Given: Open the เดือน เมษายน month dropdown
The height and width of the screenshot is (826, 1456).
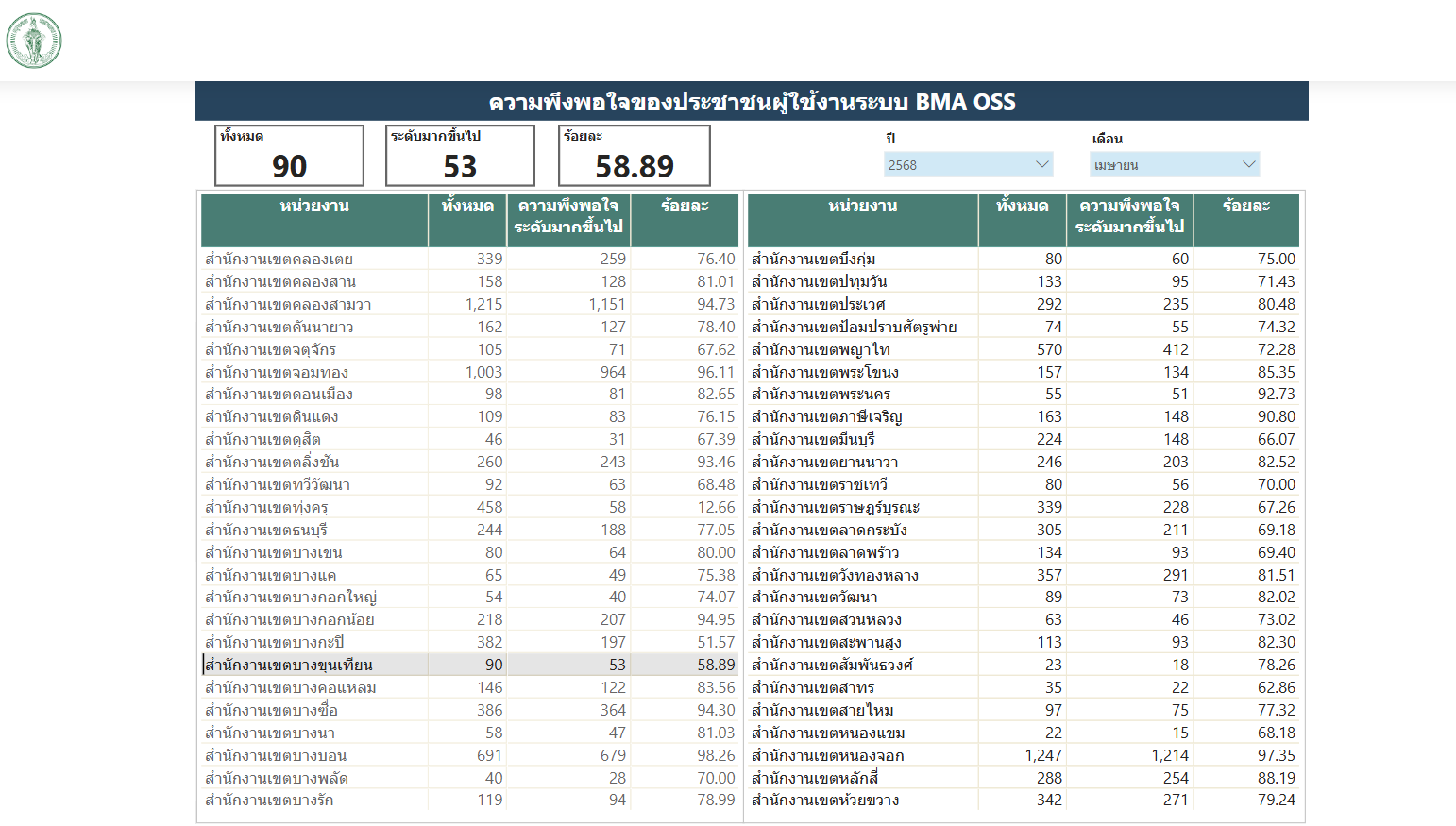Looking at the screenshot, I should pos(1175,164).
